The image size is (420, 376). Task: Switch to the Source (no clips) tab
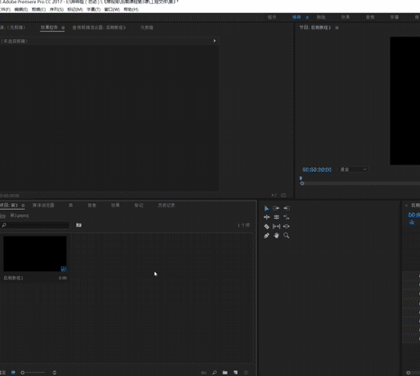pyautogui.click(x=13, y=28)
